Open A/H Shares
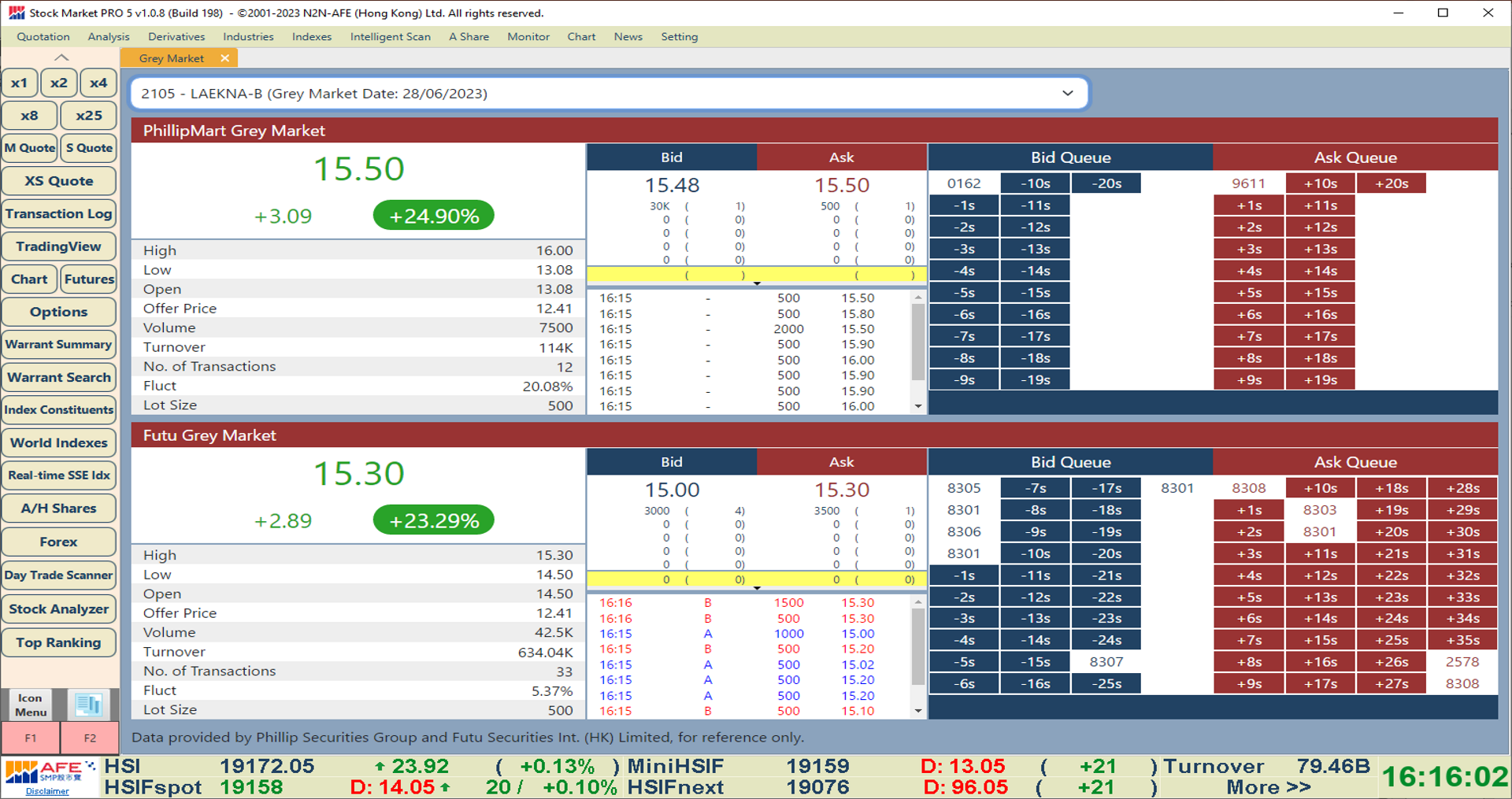Screen dimensions: 1512x799 tap(59, 509)
